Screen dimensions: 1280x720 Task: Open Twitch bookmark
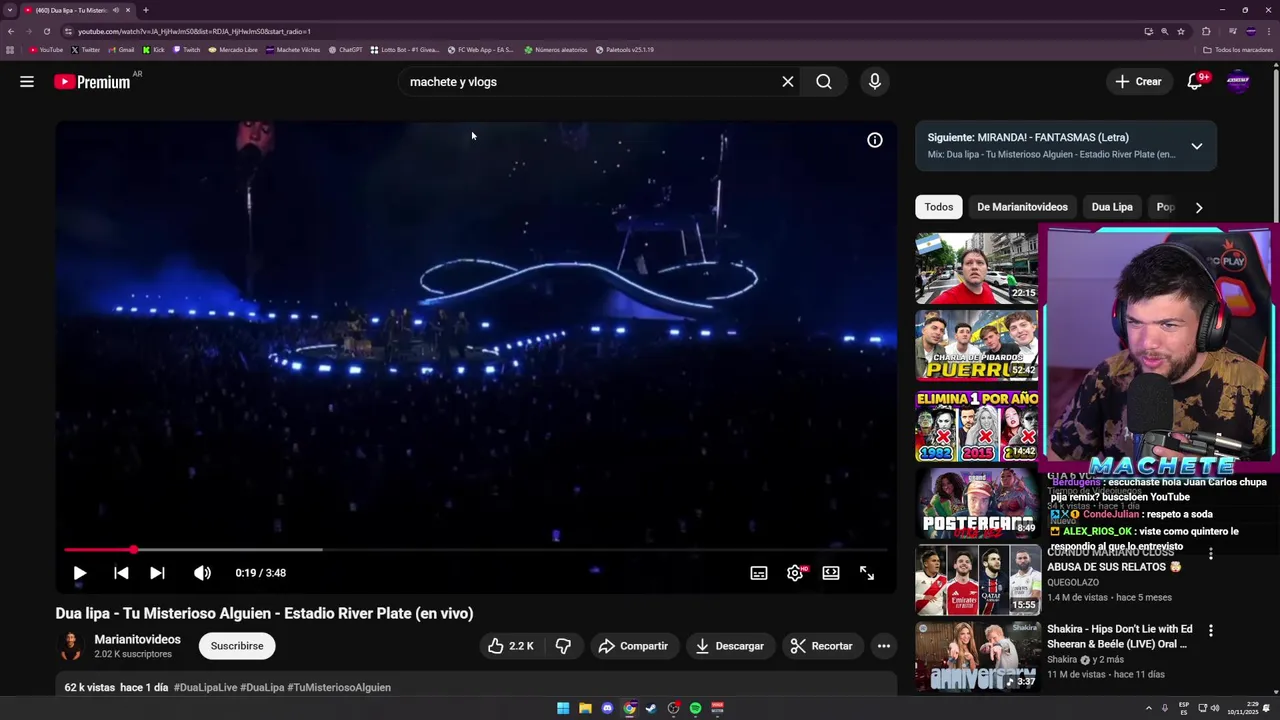pos(187,50)
